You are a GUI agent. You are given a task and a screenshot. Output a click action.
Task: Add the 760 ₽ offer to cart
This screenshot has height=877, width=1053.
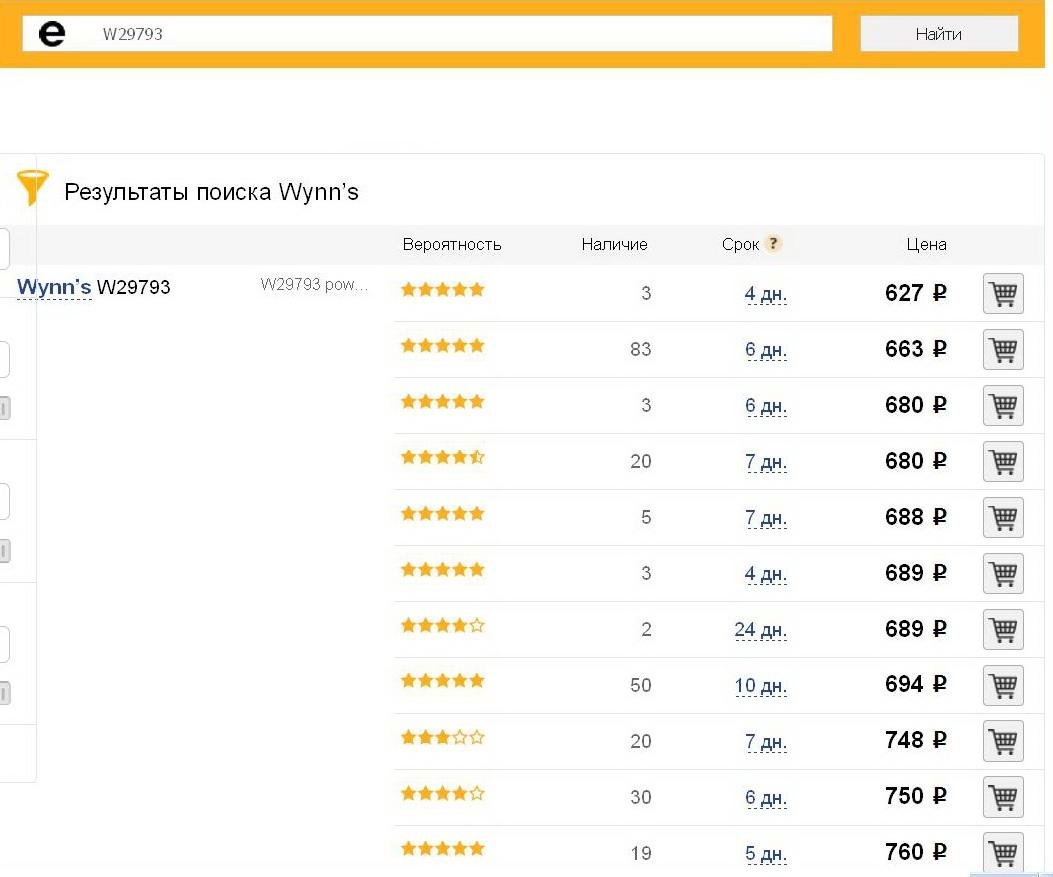pos(1003,853)
